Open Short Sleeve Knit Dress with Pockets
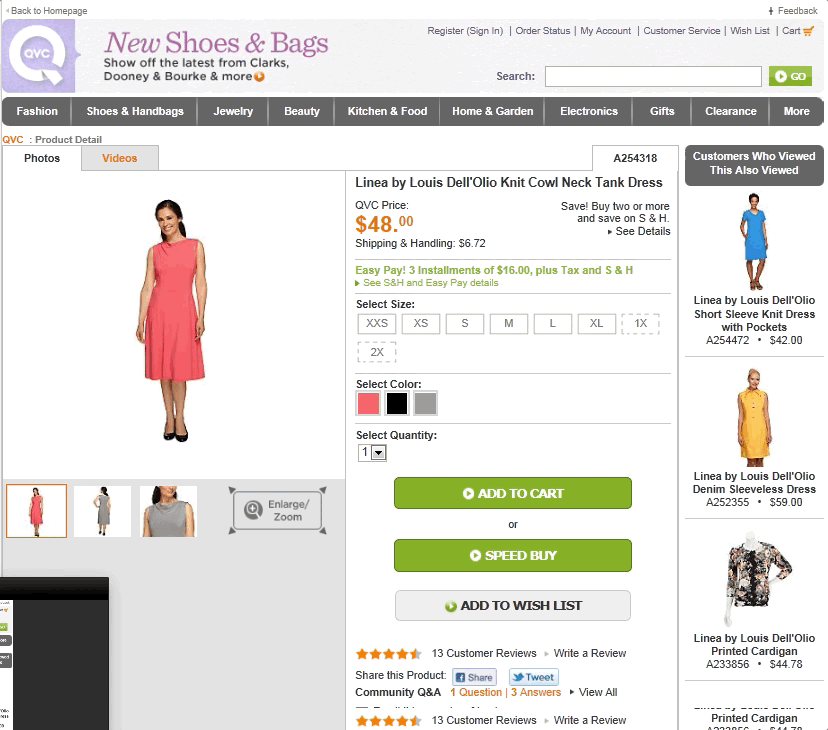828x730 pixels. click(754, 314)
